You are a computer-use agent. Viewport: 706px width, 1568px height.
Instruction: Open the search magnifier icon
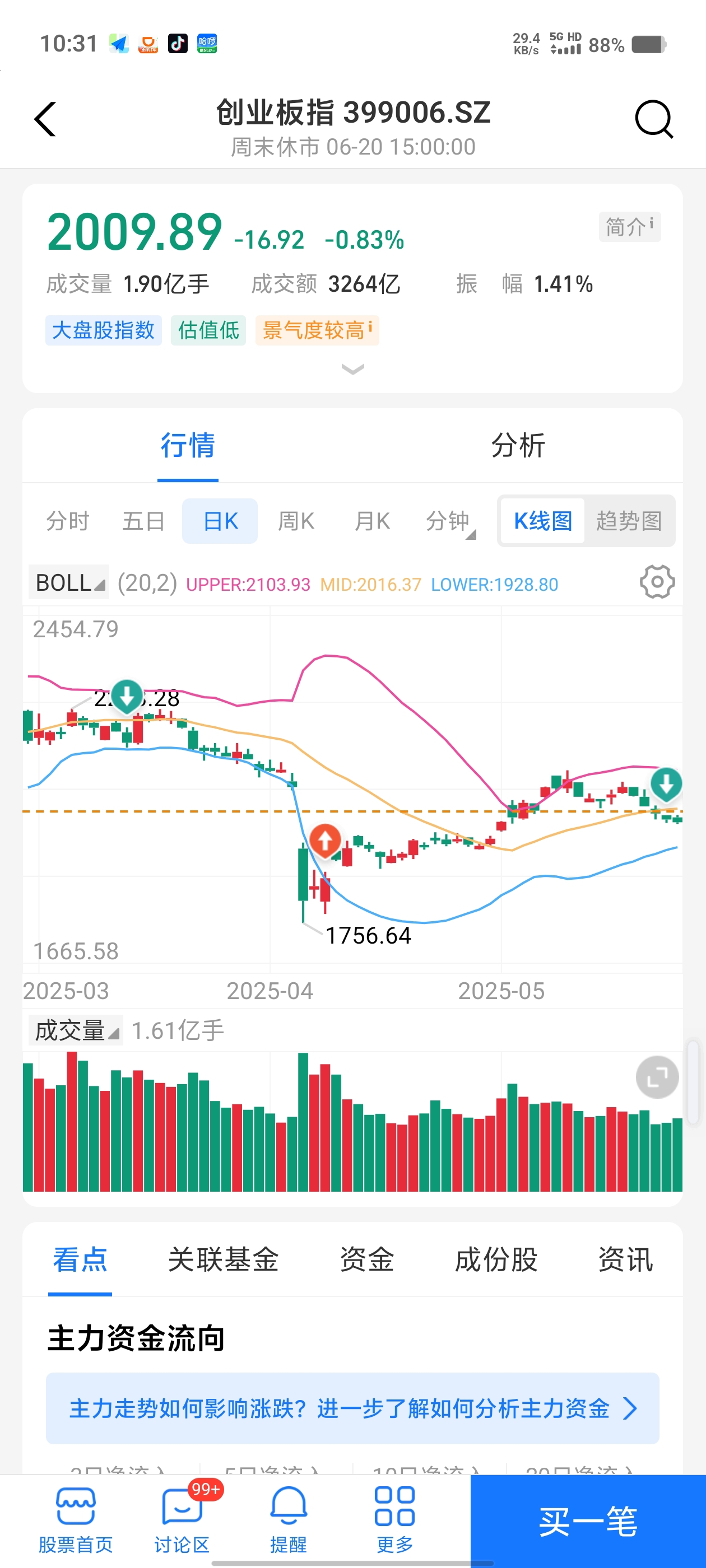pos(654,119)
